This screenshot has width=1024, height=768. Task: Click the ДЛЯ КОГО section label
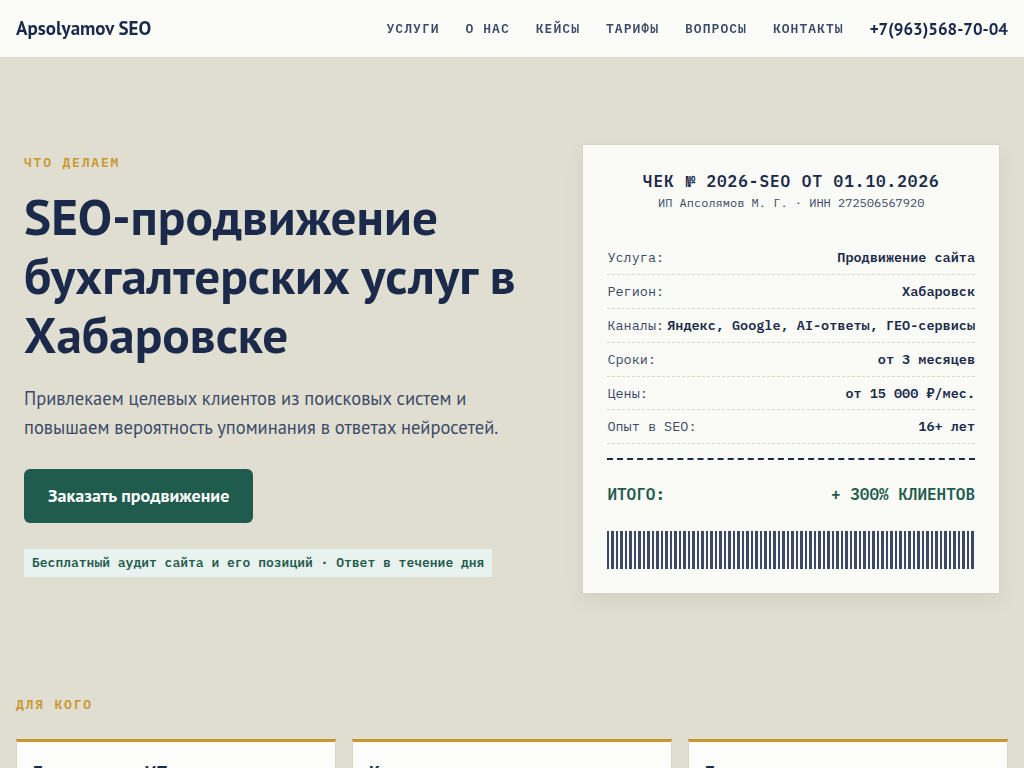point(54,705)
